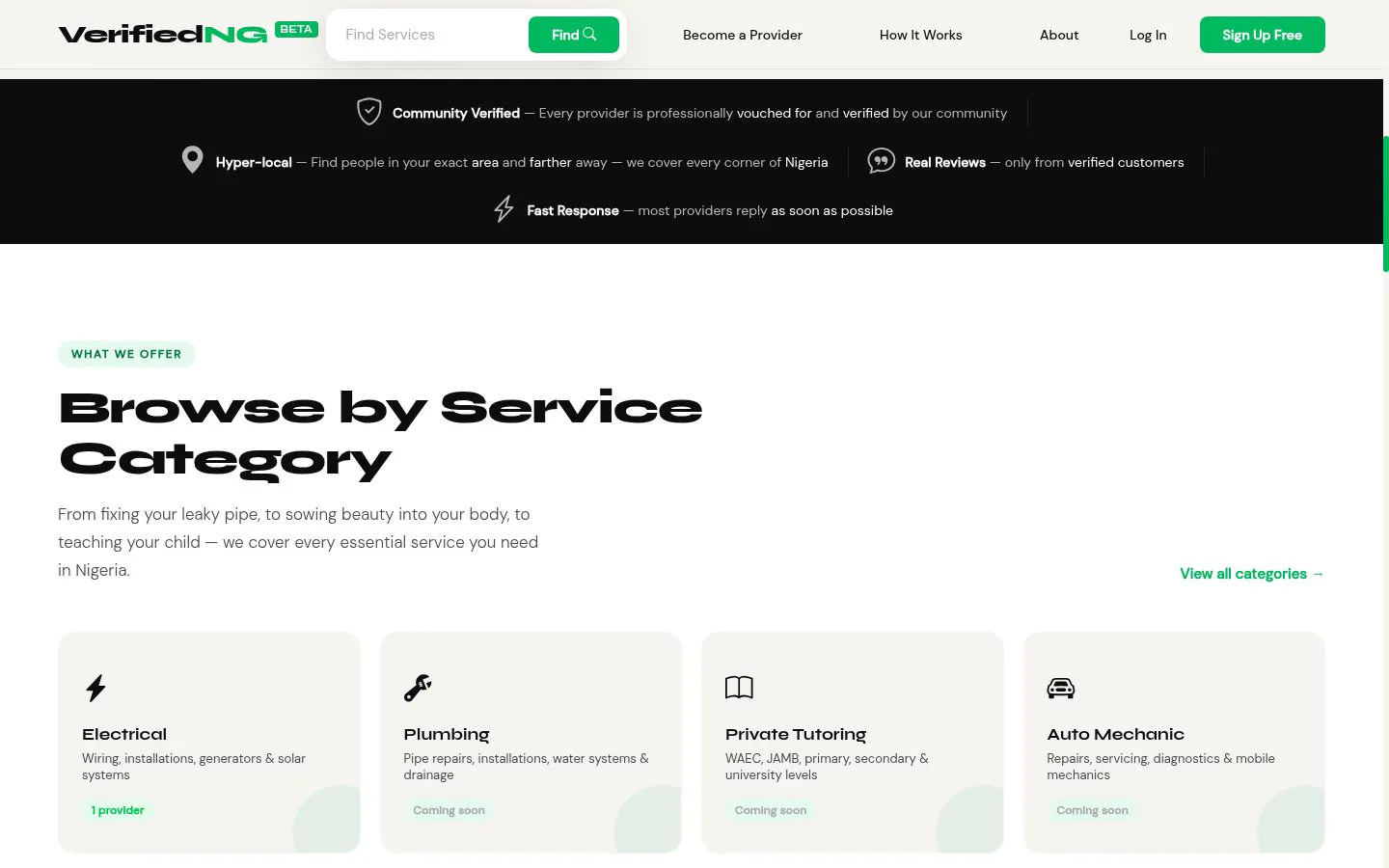Viewport: 1389px width, 868px height.
Task: Click the Fast Response text
Action: [573, 210]
